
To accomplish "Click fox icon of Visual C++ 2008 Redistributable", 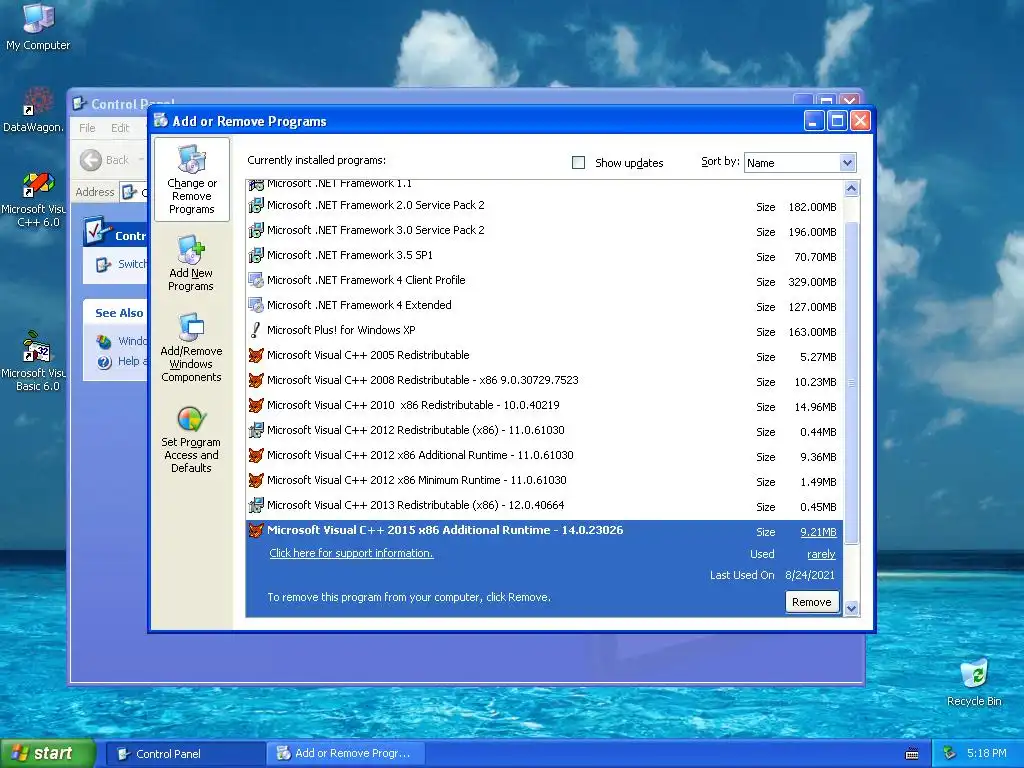I will point(256,381).
